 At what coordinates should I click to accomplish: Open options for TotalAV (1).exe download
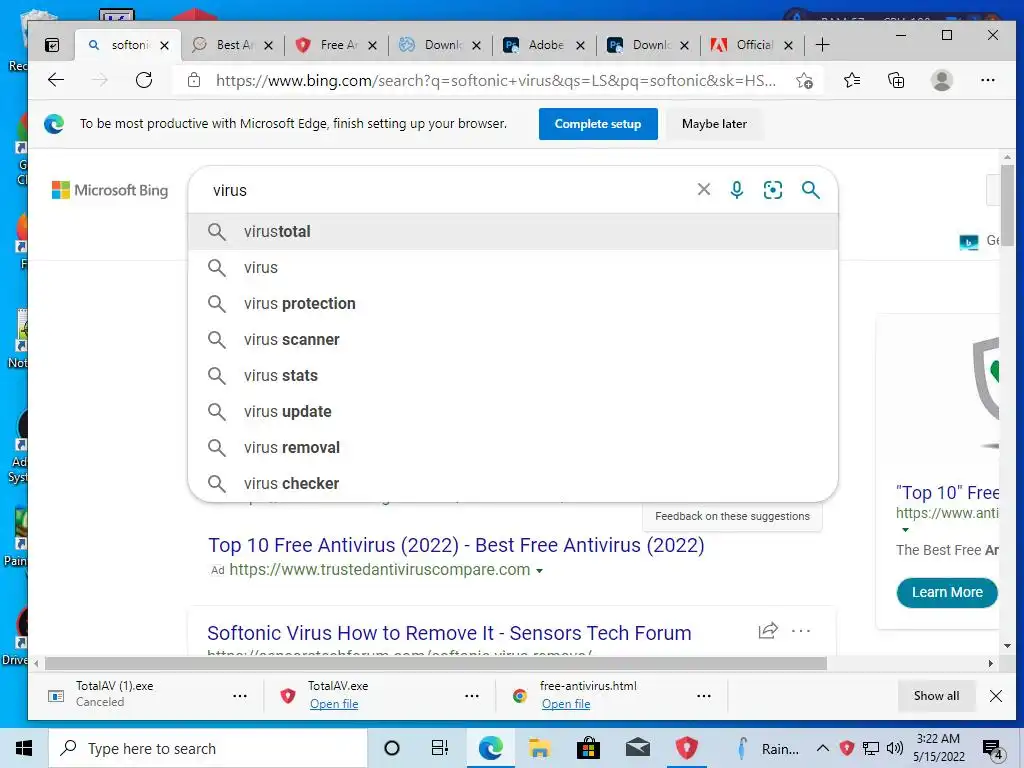coord(240,696)
